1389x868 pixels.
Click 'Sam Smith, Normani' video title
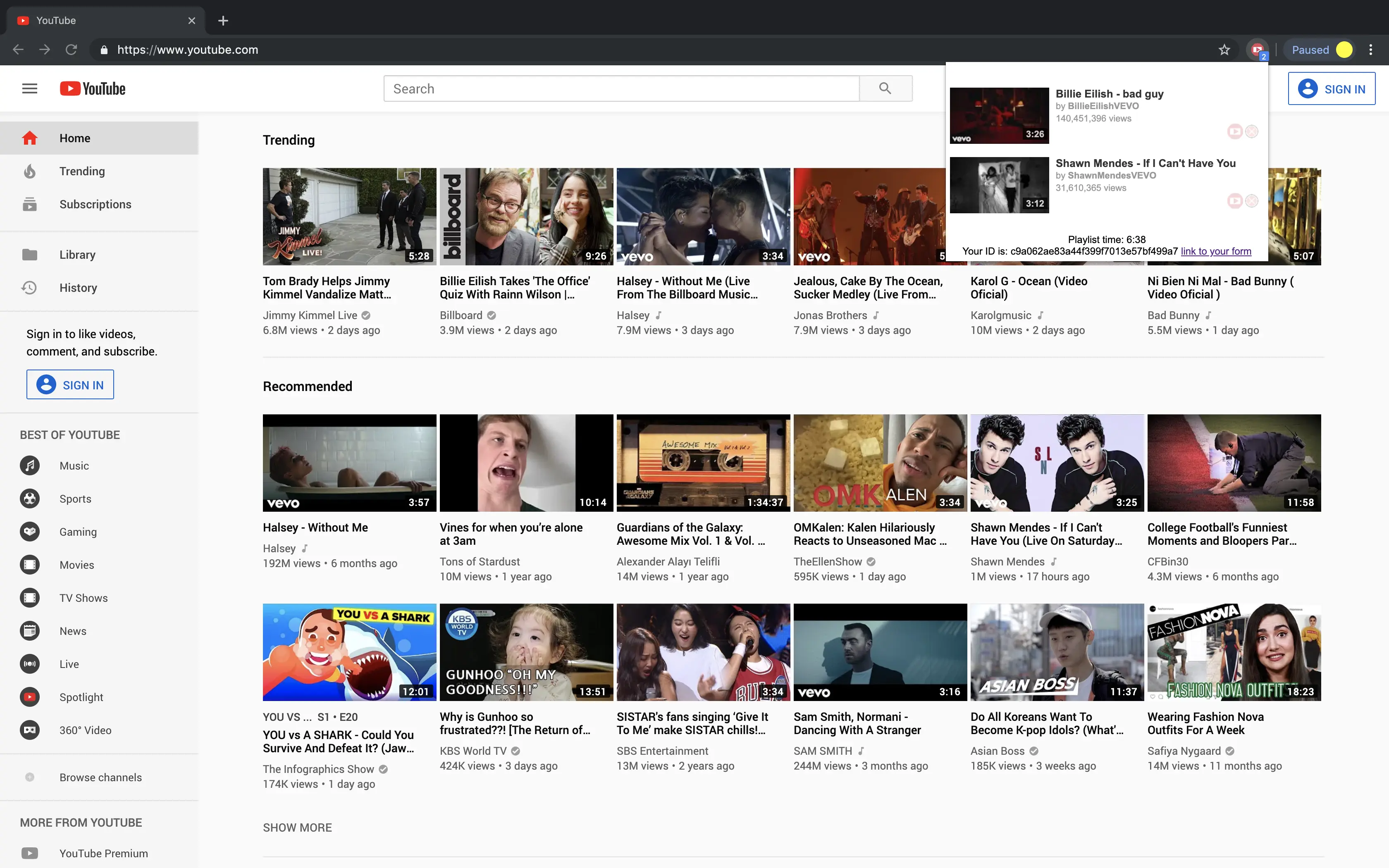click(857, 723)
